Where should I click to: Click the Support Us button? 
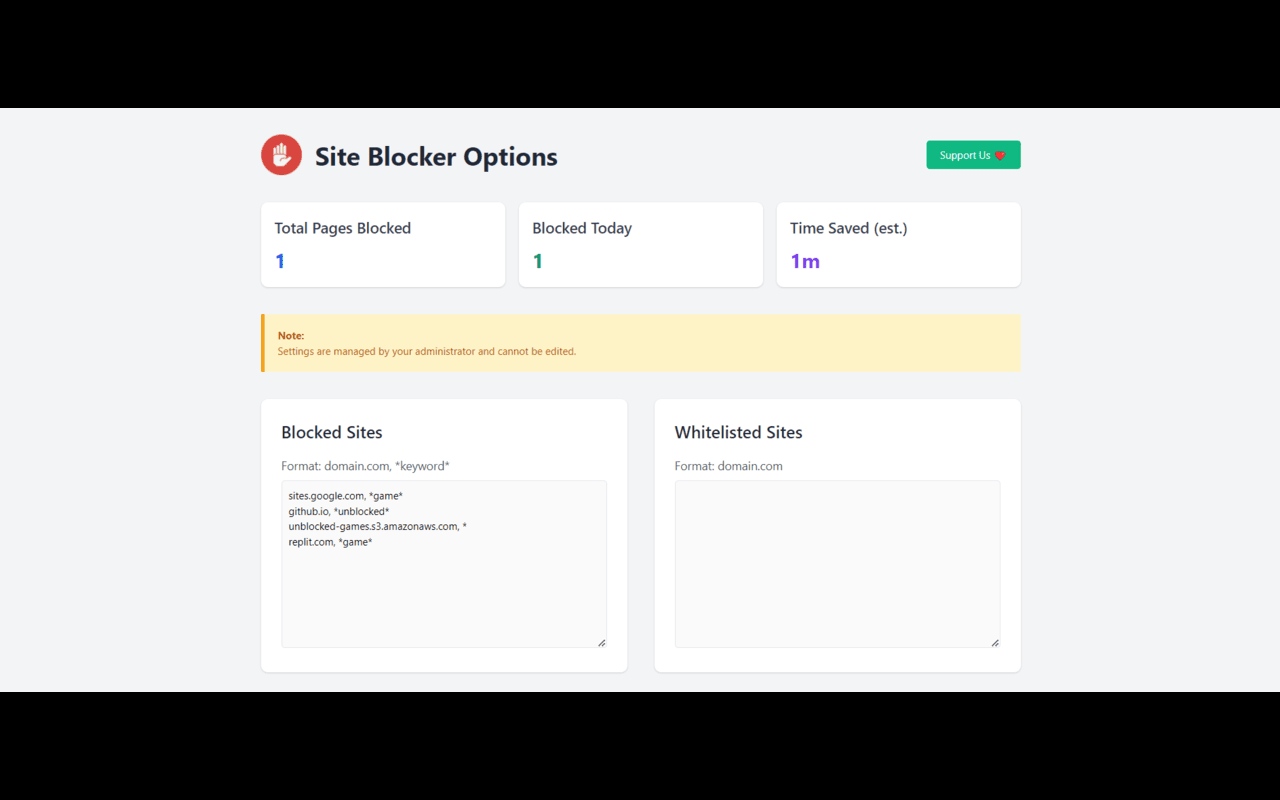[972, 154]
